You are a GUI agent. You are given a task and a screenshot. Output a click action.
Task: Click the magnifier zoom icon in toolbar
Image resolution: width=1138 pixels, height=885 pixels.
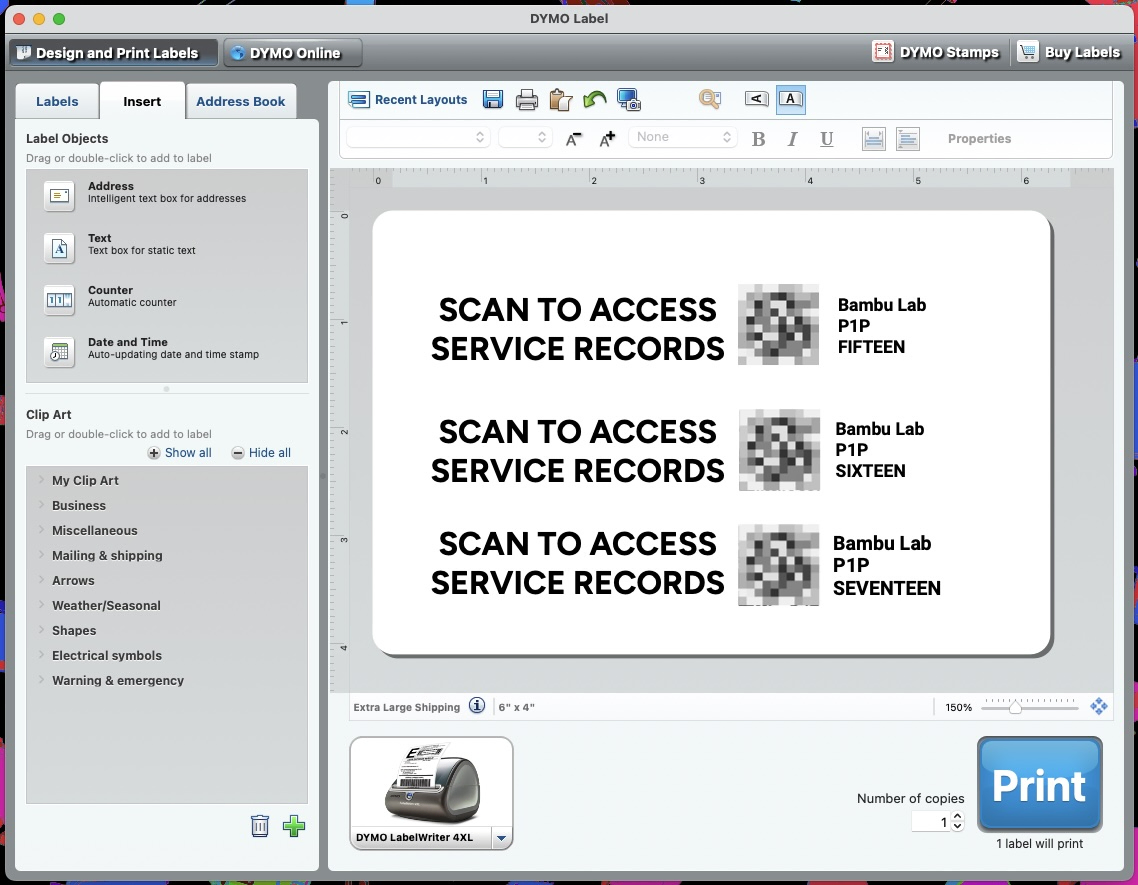[710, 98]
